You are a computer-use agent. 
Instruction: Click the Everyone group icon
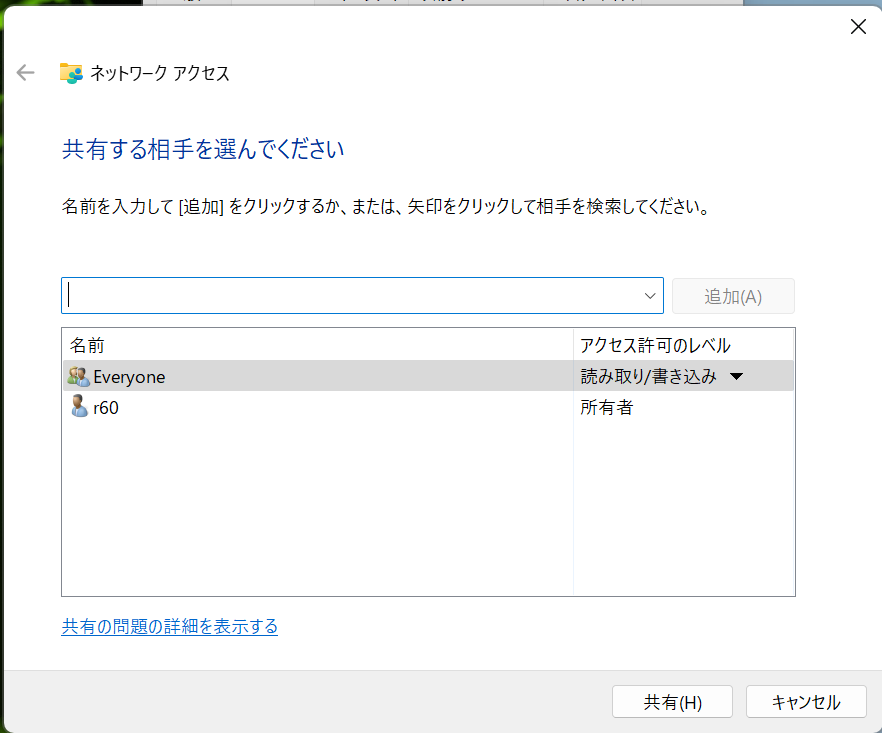click(78, 377)
